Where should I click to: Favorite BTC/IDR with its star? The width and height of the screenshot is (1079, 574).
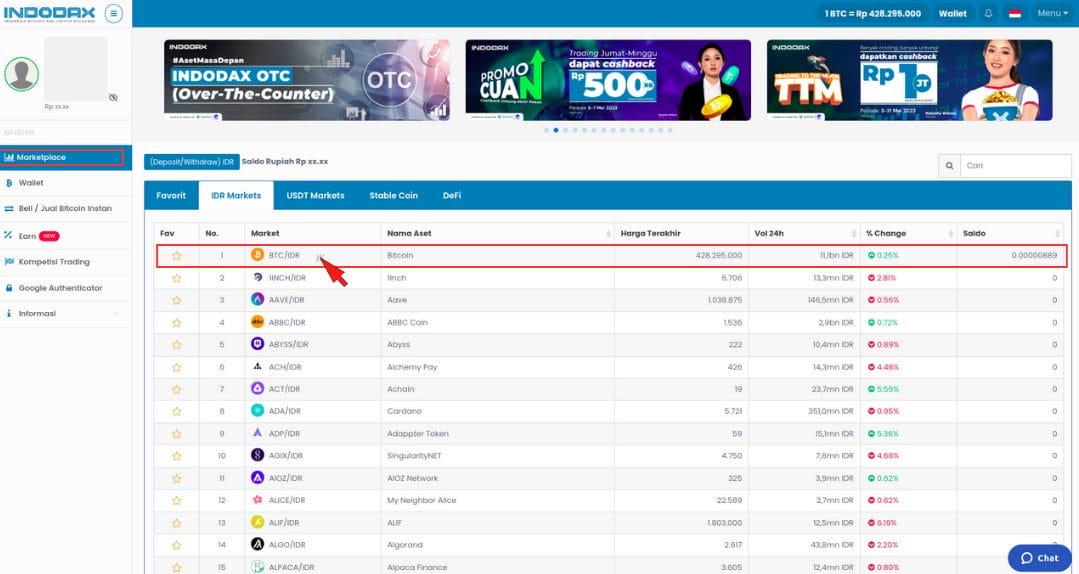tap(177, 255)
